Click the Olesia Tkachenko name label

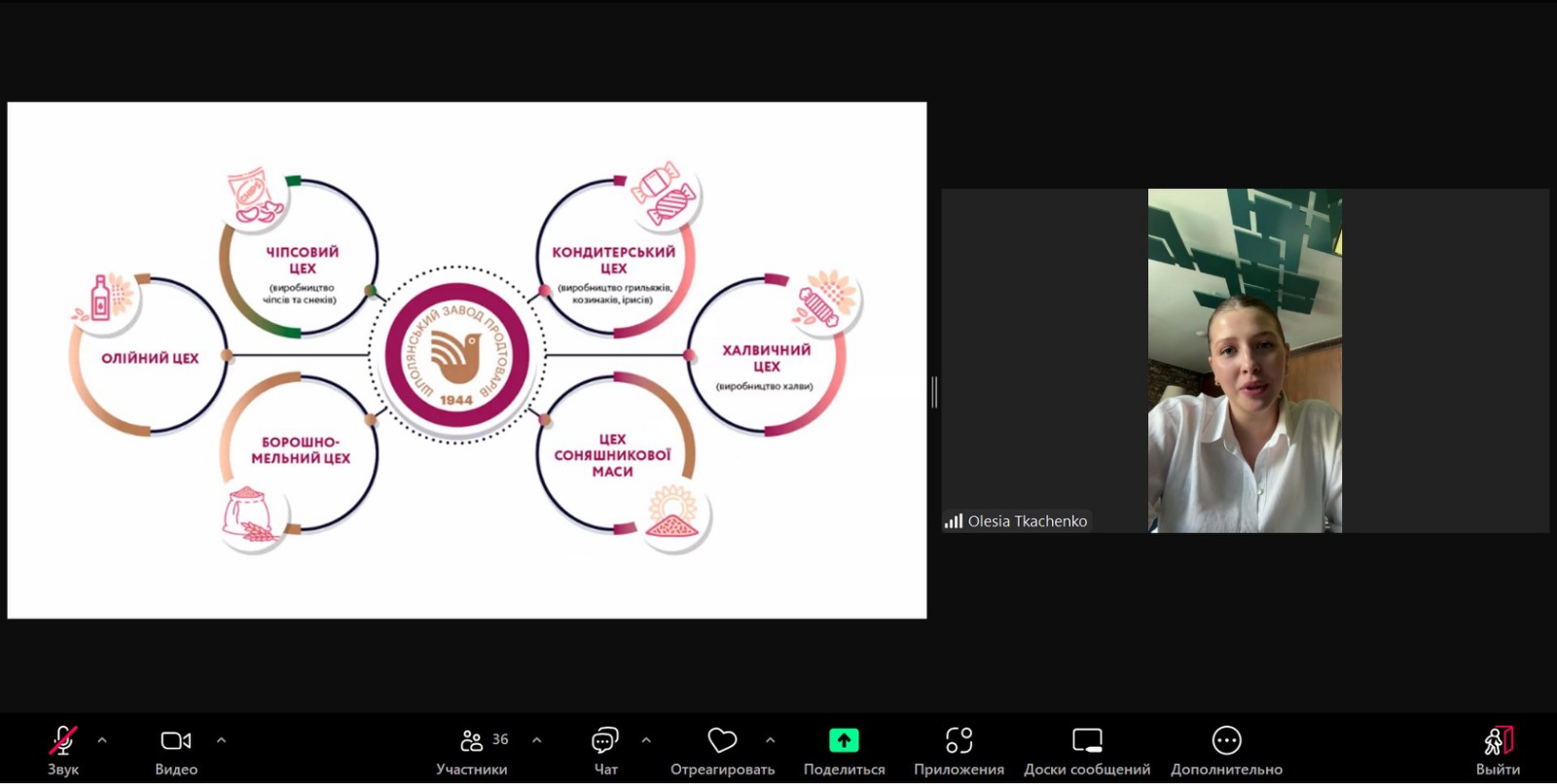tap(1027, 521)
